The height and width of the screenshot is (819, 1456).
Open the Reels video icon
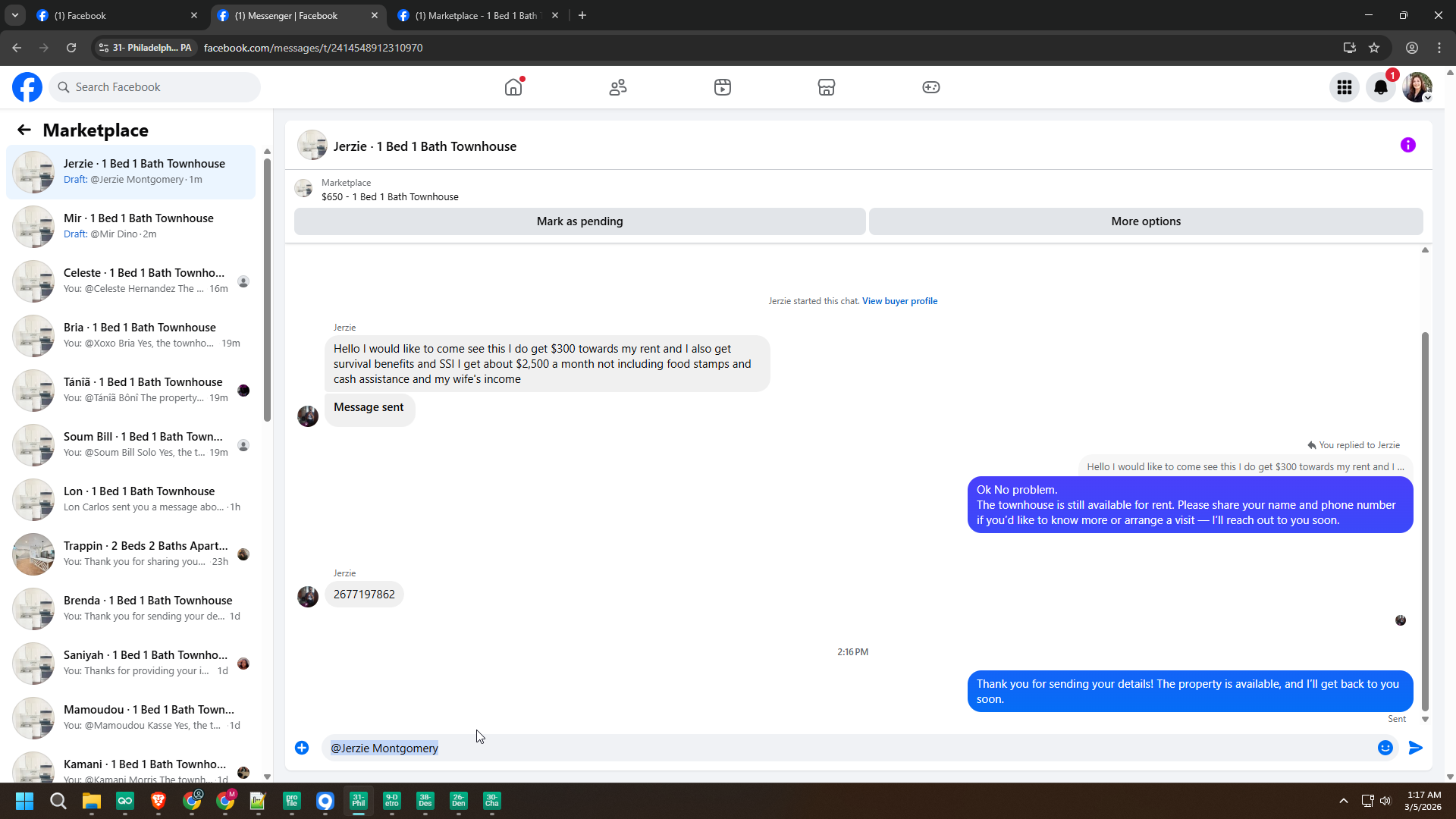tap(723, 87)
